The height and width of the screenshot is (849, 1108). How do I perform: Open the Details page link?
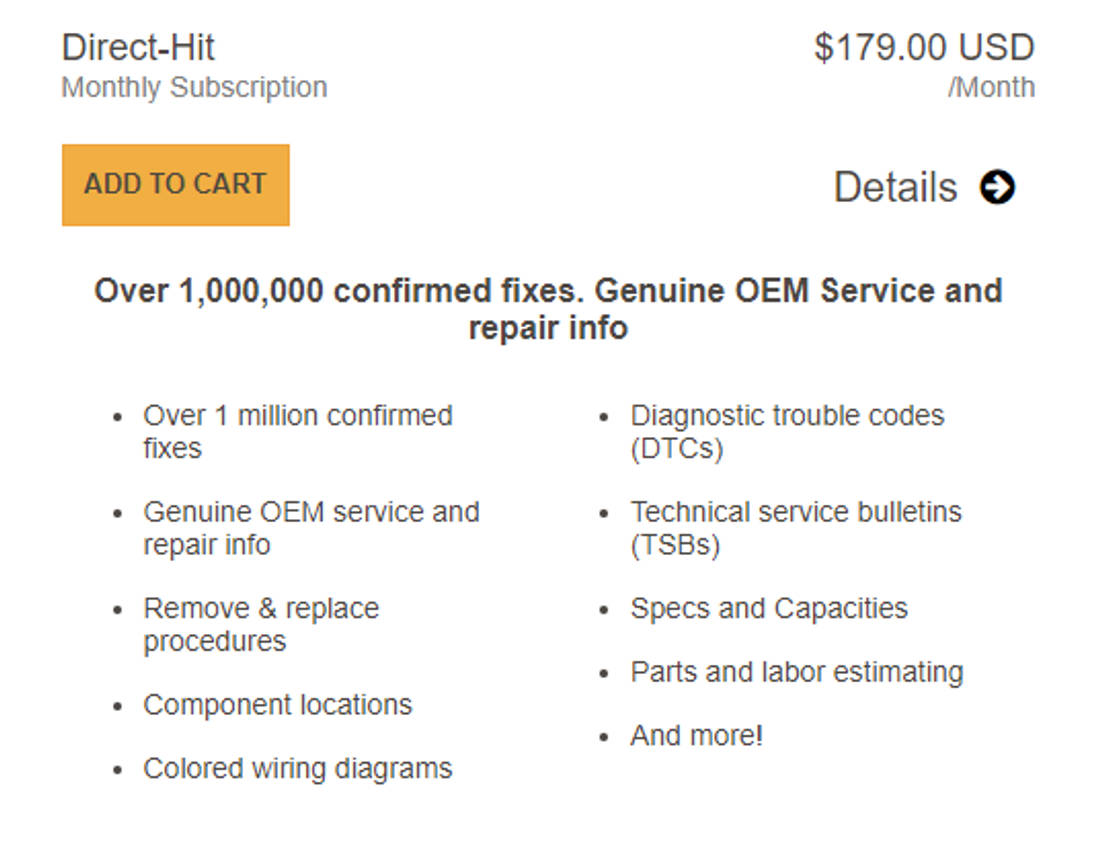pos(896,186)
